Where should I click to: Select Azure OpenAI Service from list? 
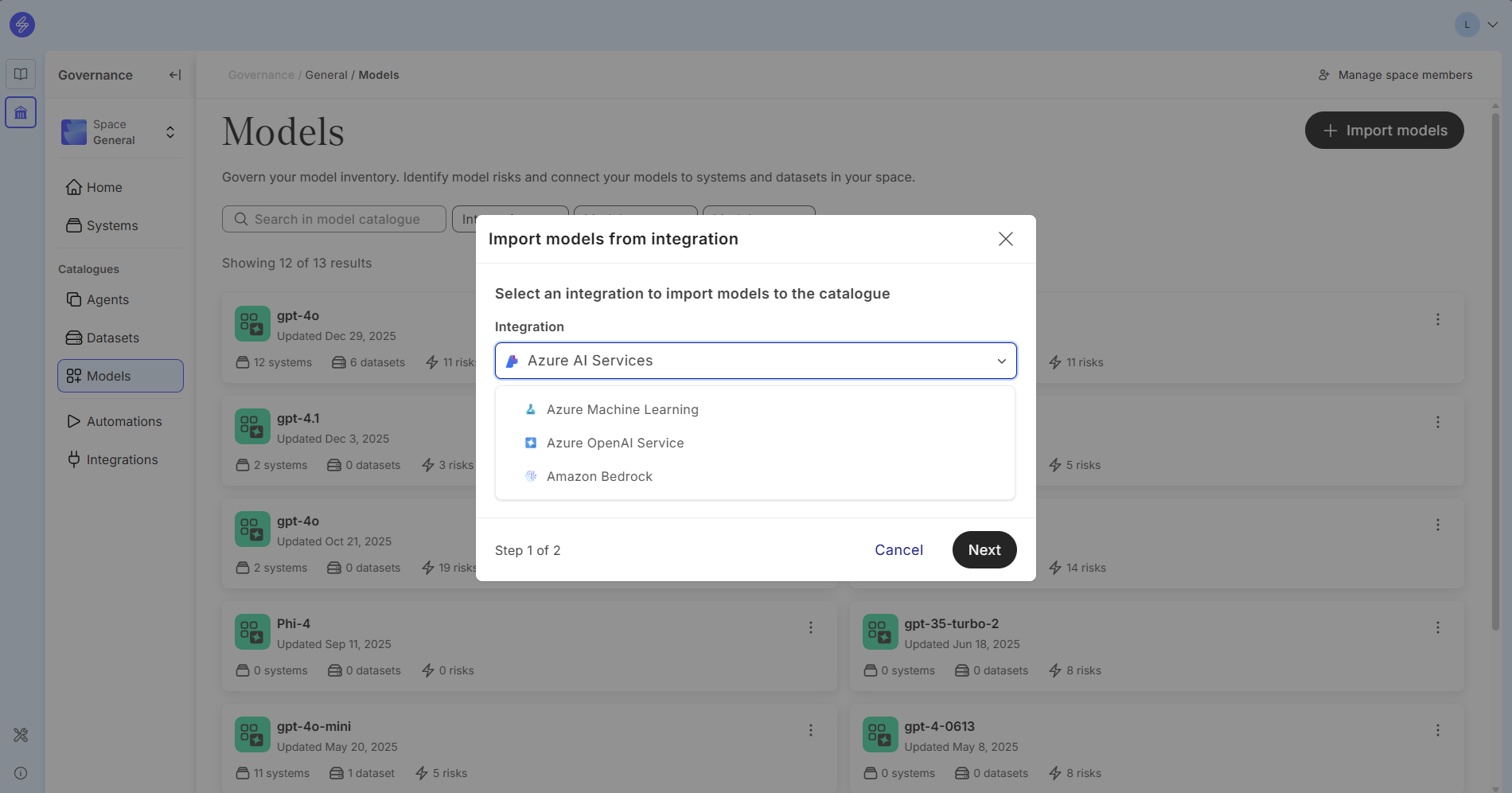[614, 443]
